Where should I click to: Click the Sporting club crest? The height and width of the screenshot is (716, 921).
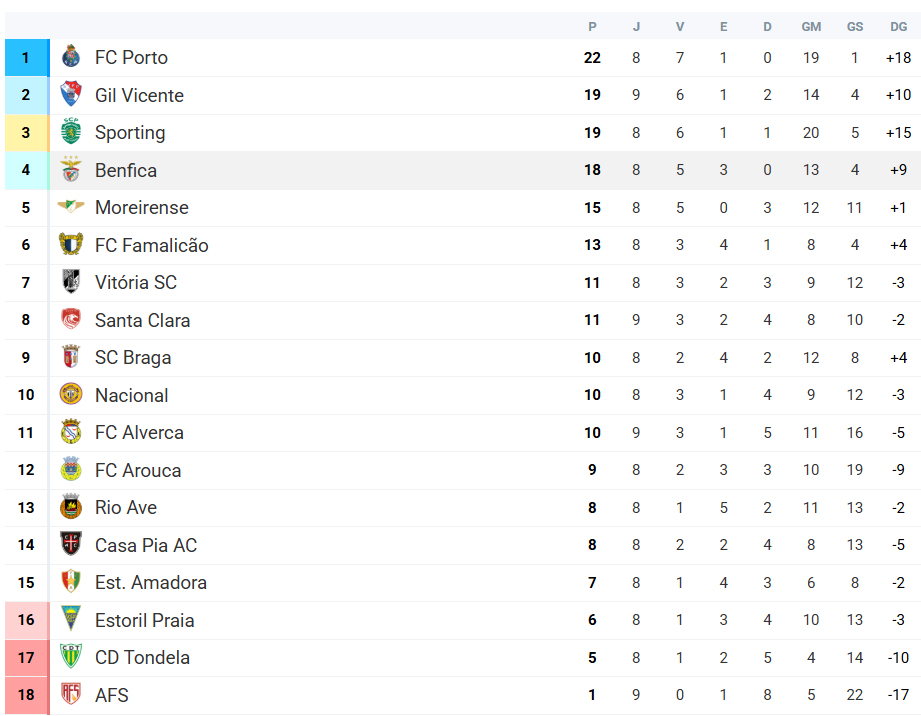[71, 132]
